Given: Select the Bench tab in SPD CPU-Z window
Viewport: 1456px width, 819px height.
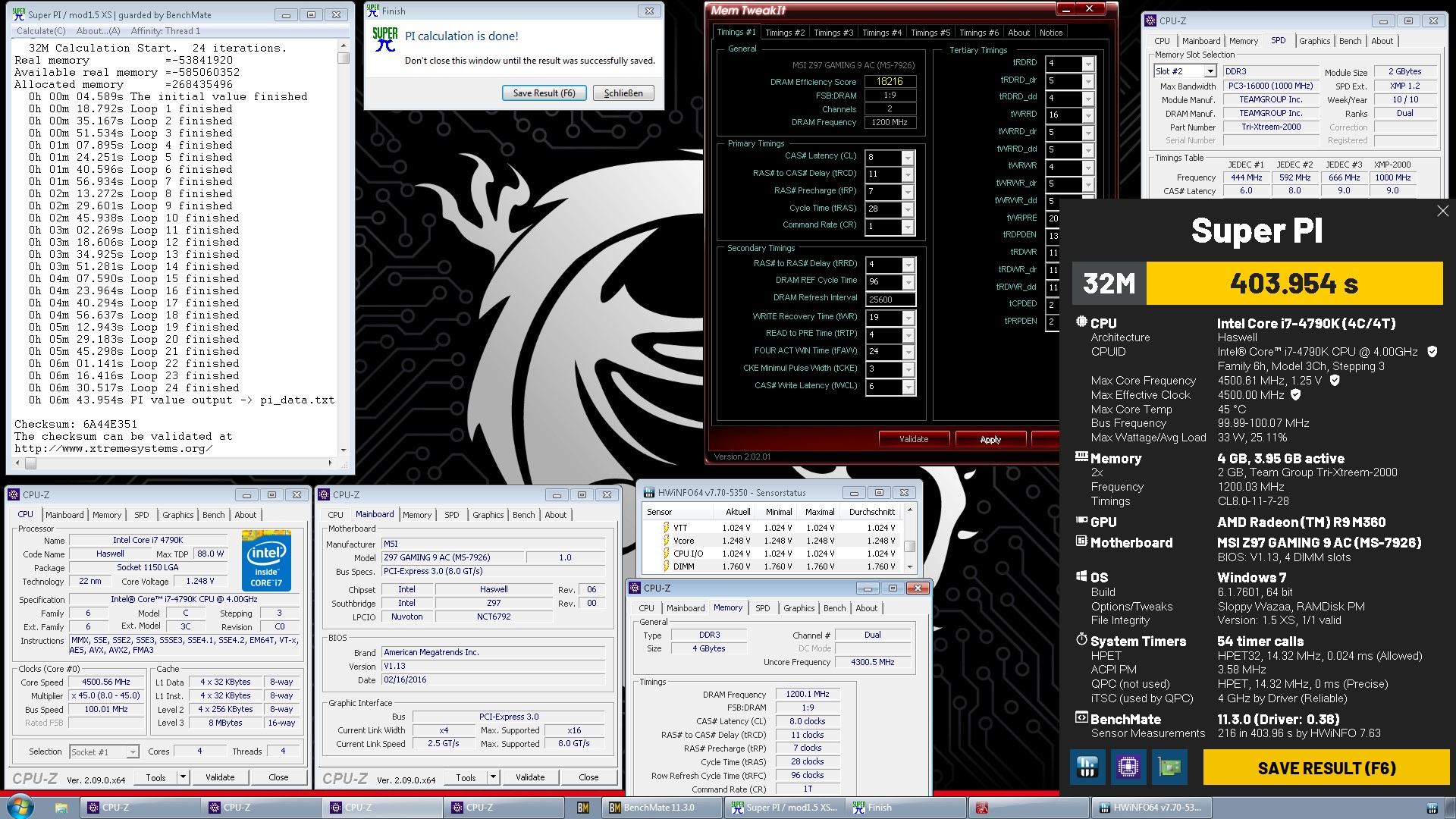Looking at the screenshot, I should [x=1350, y=41].
